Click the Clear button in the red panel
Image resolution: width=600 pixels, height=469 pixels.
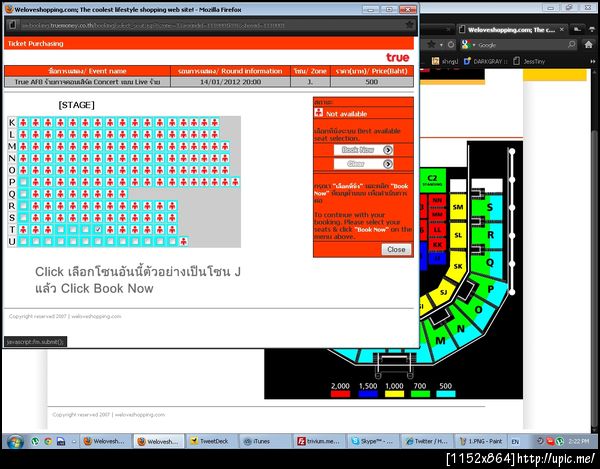(x=364, y=164)
